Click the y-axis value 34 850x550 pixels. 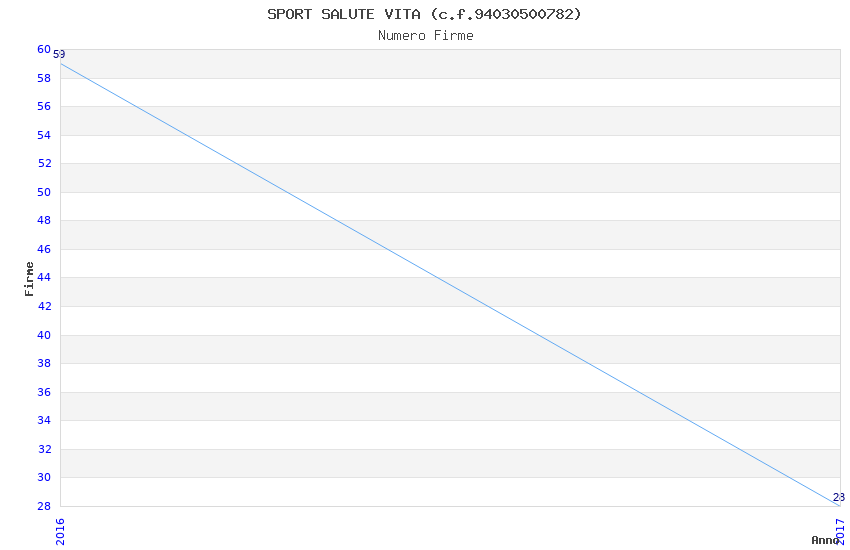44,420
